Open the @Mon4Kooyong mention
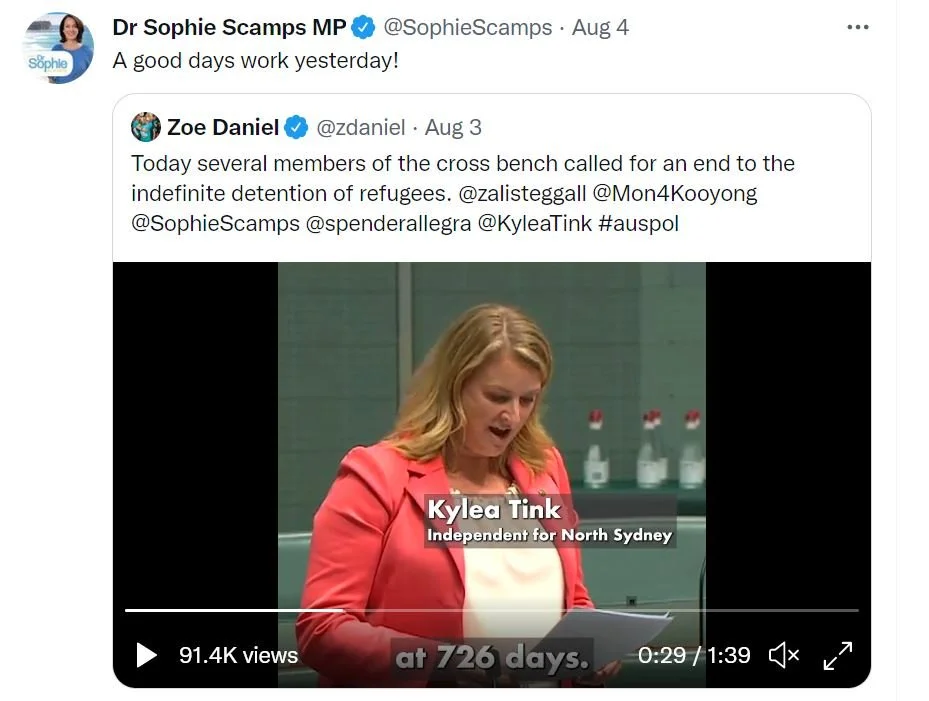Image resolution: width=929 pixels, height=701 pixels. click(x=675, y=193)
